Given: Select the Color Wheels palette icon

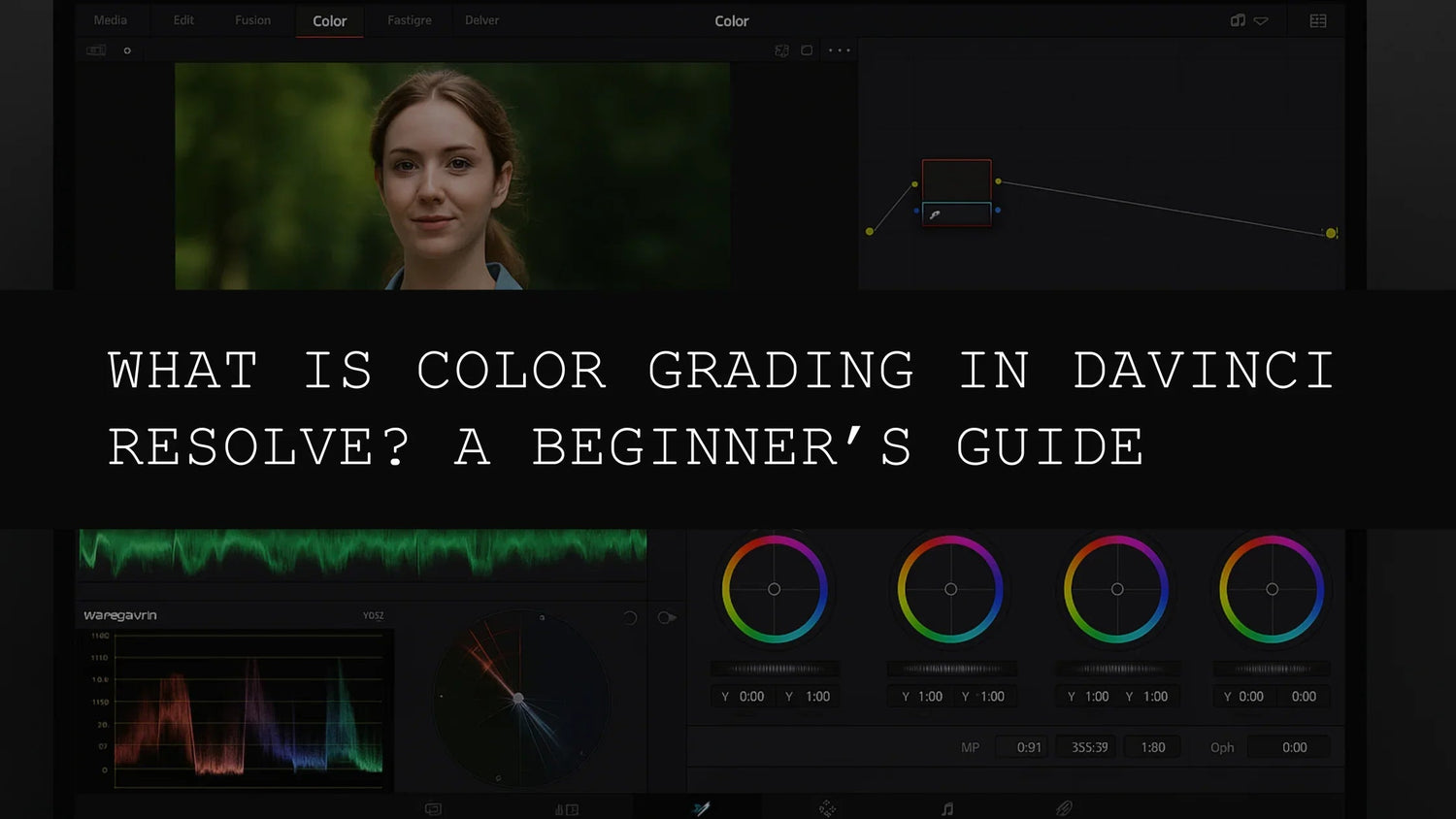Looking at the screenshot, I should [432, 806].
